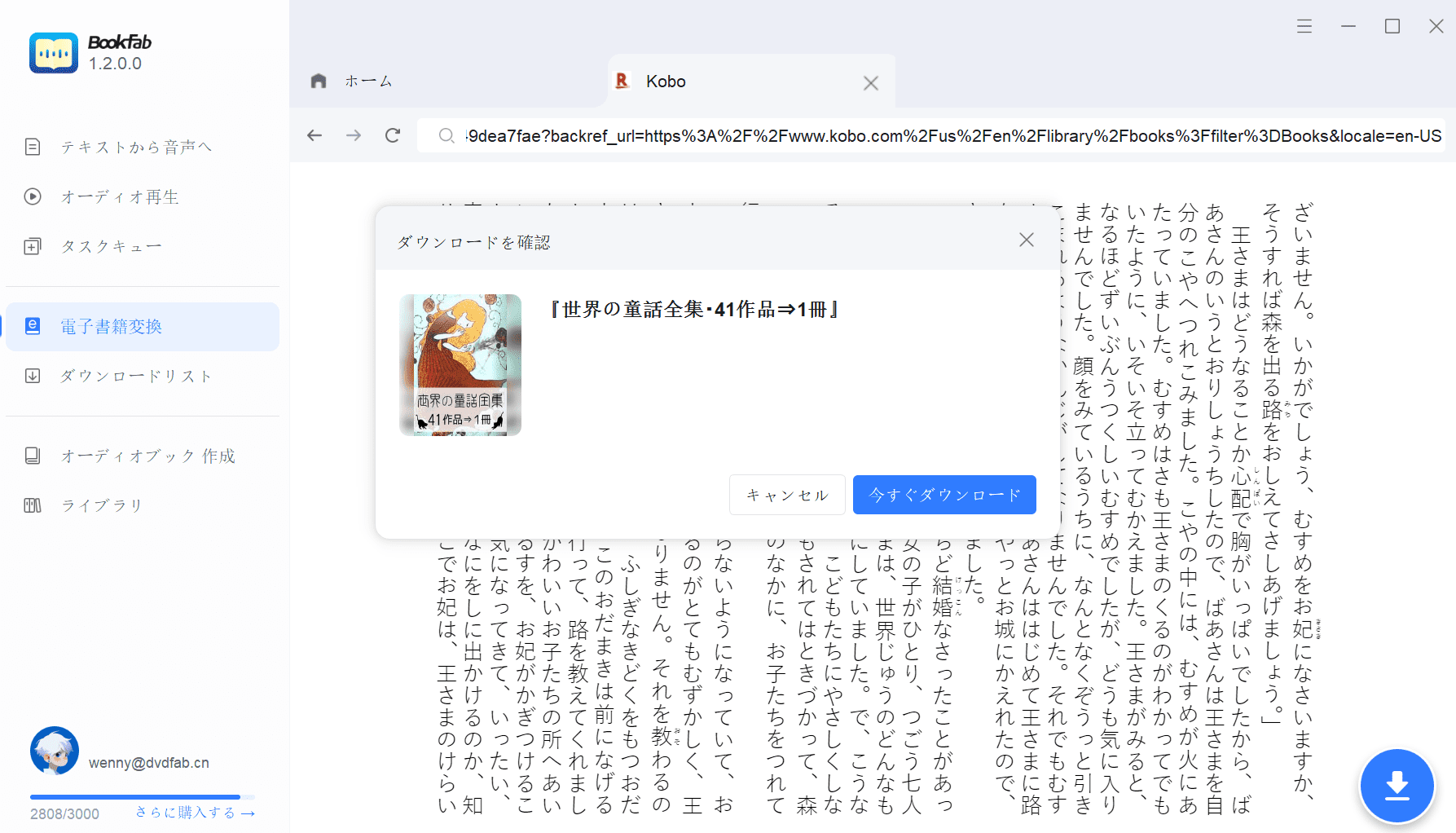Click the home icon in tab bar
Viewport: 1456px width, 833px height.
[x=319, y=81]
